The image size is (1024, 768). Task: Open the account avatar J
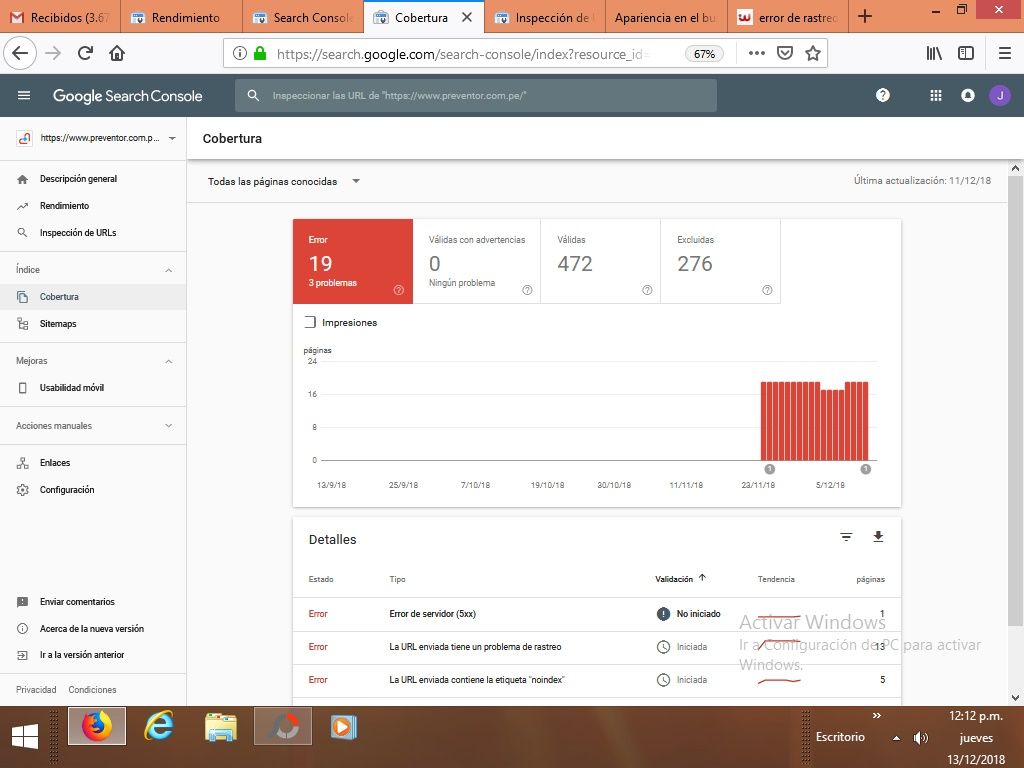[999, 95]
